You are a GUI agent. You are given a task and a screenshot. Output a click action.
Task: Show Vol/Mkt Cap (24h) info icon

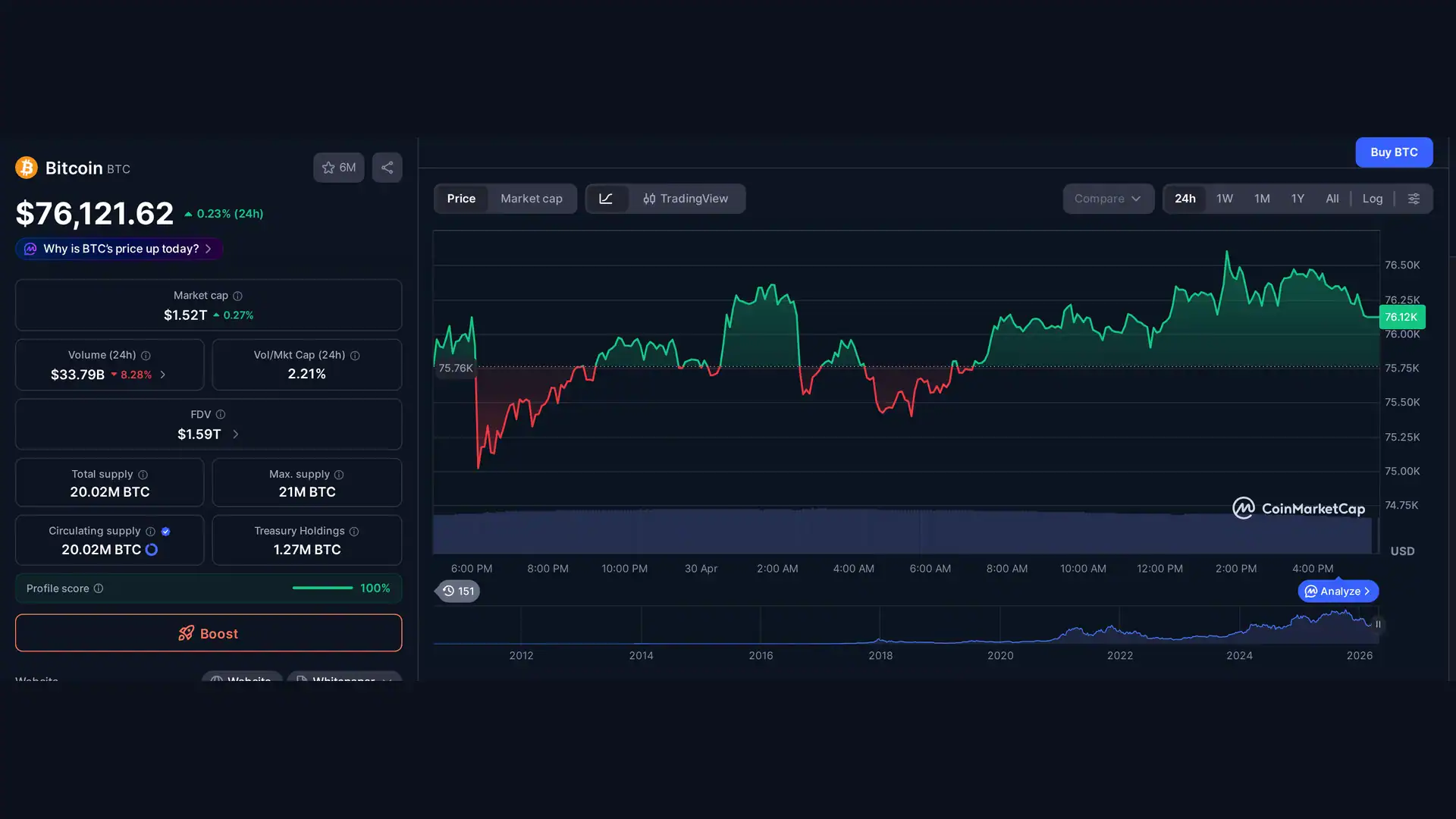click(355, 356)
